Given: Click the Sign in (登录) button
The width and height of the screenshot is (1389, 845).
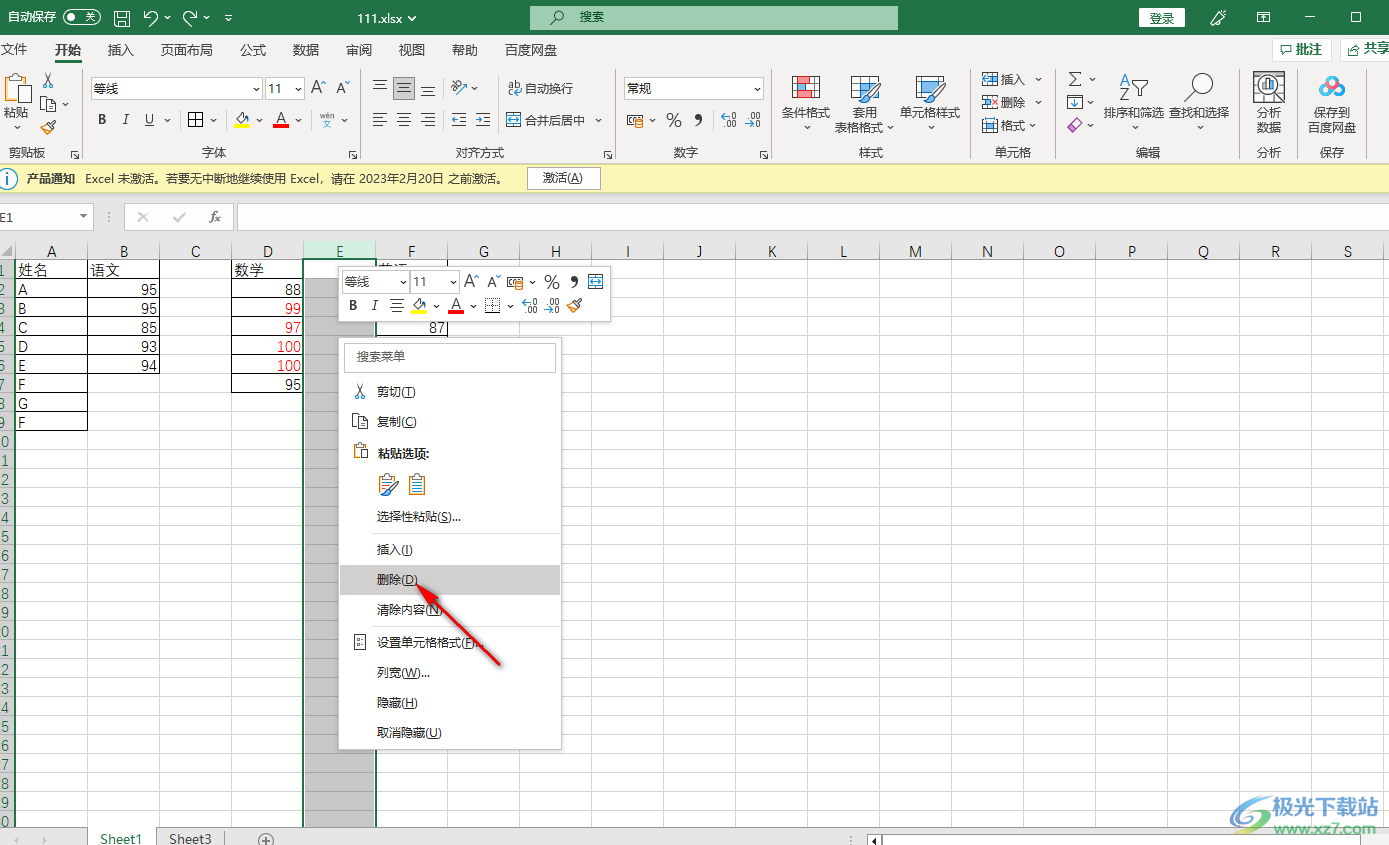Looking at the screenshot, I should [1162, 18].
